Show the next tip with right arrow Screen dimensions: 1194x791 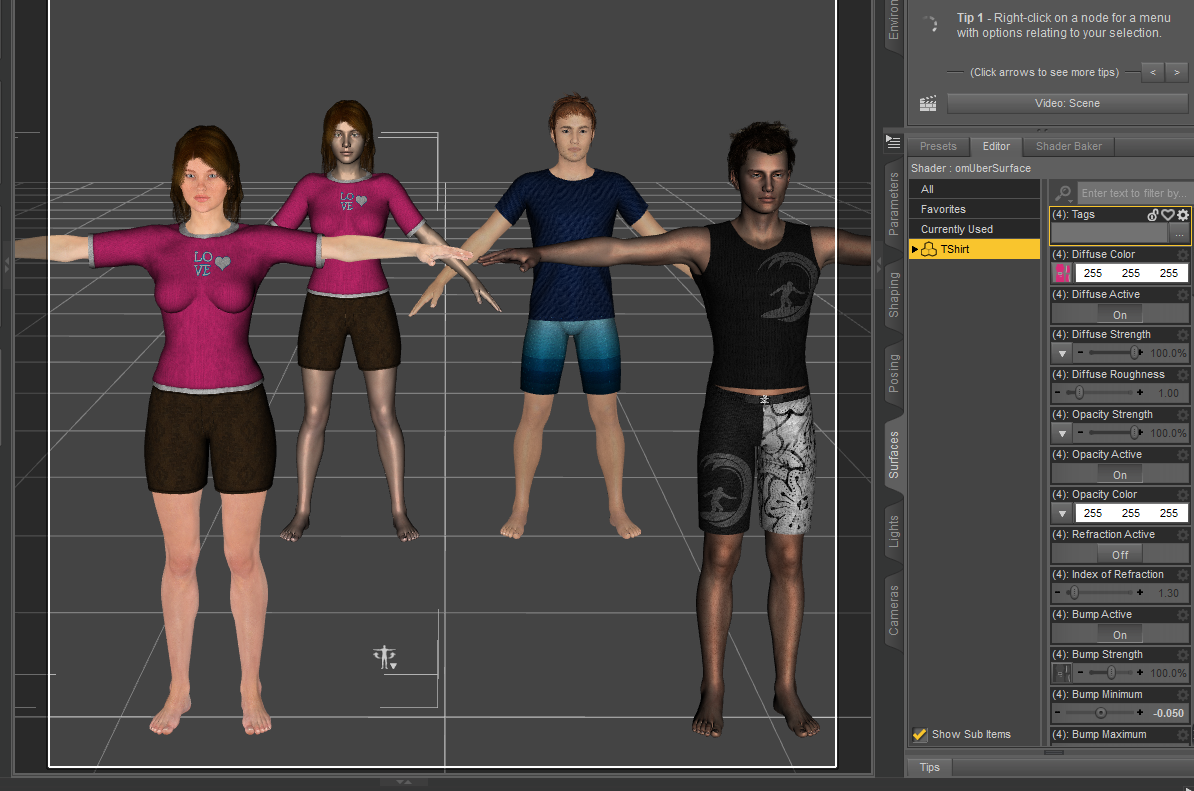point(1177,72)
